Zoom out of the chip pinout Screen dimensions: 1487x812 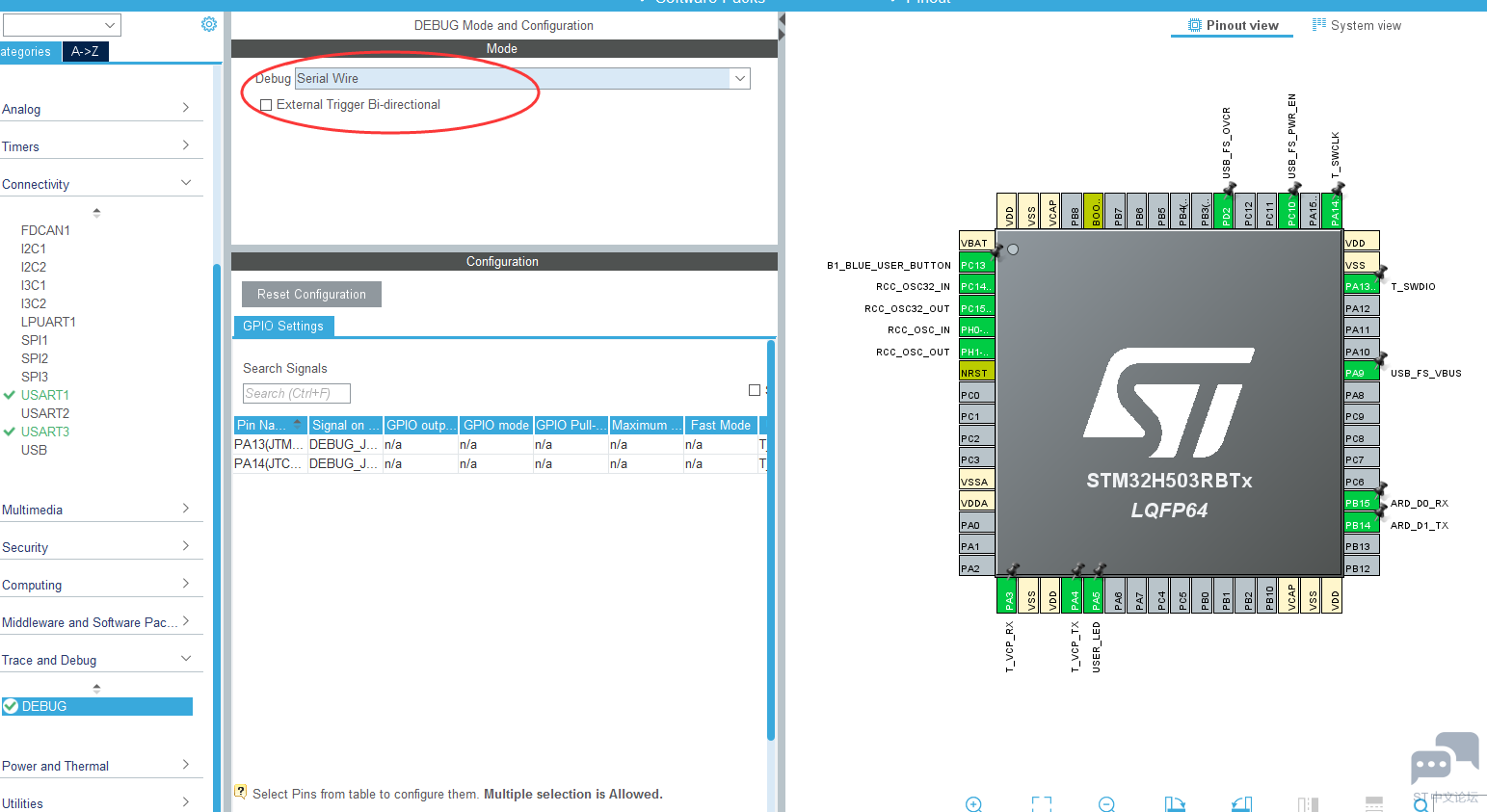tap(1106, 804)
